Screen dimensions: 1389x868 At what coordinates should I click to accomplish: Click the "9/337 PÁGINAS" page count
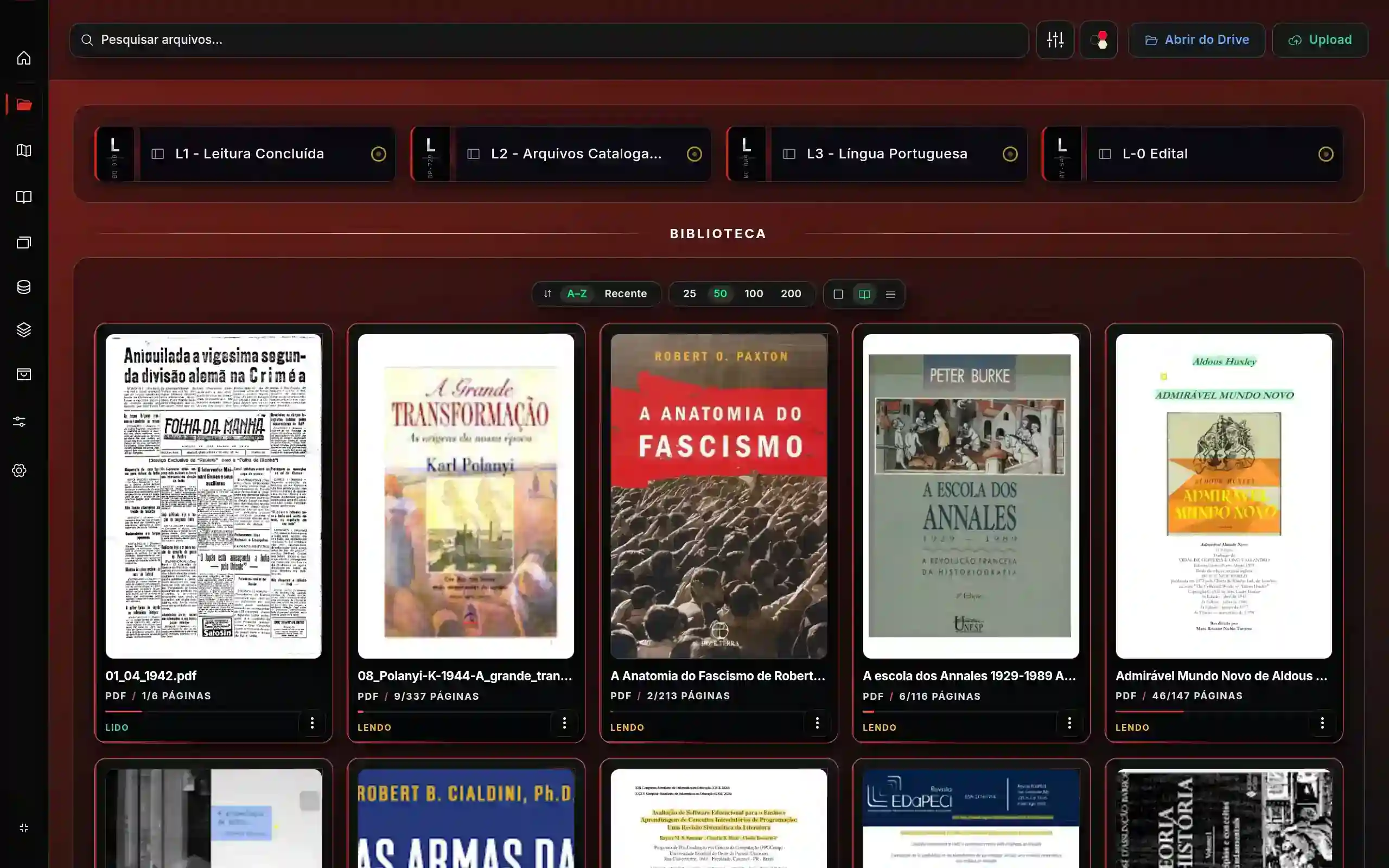[x=436, y=697]
